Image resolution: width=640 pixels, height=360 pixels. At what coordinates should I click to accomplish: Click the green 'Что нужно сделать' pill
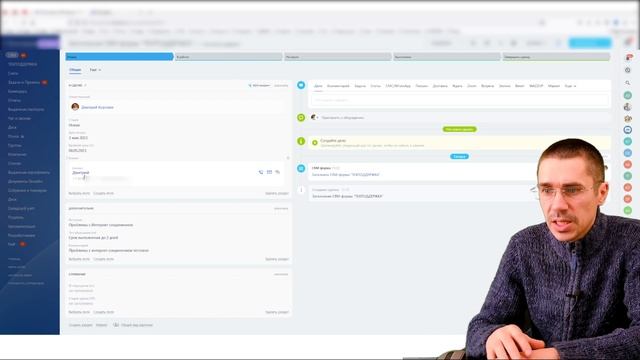(460, 129)
